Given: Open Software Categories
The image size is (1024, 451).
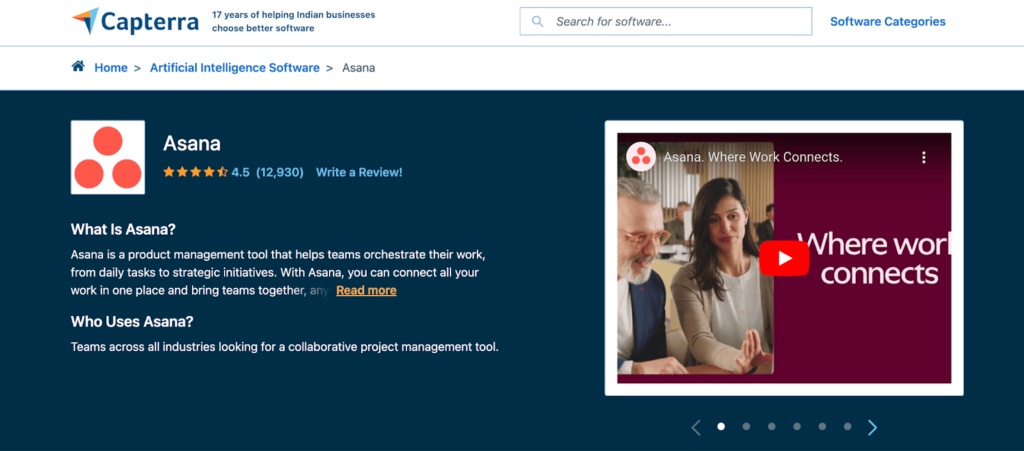Looking at the screenshot, I should [x=888, y=22].
